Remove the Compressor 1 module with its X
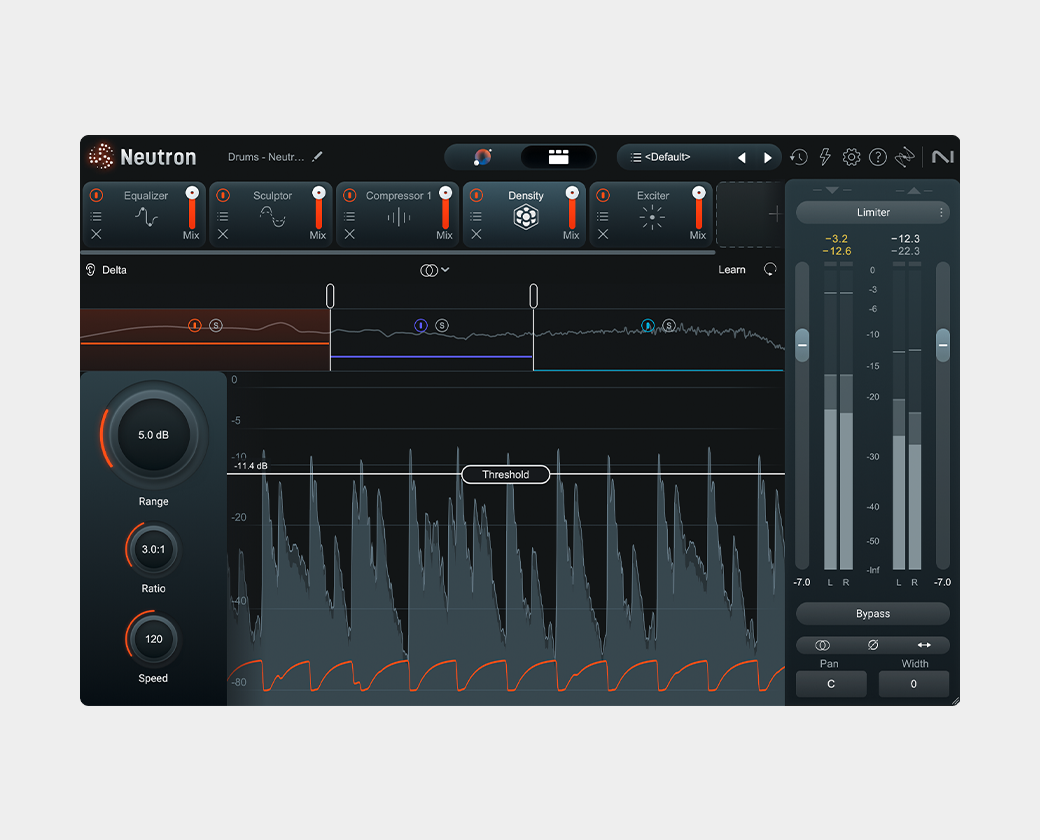This screenshot has height=840, width=1040. 350,234
